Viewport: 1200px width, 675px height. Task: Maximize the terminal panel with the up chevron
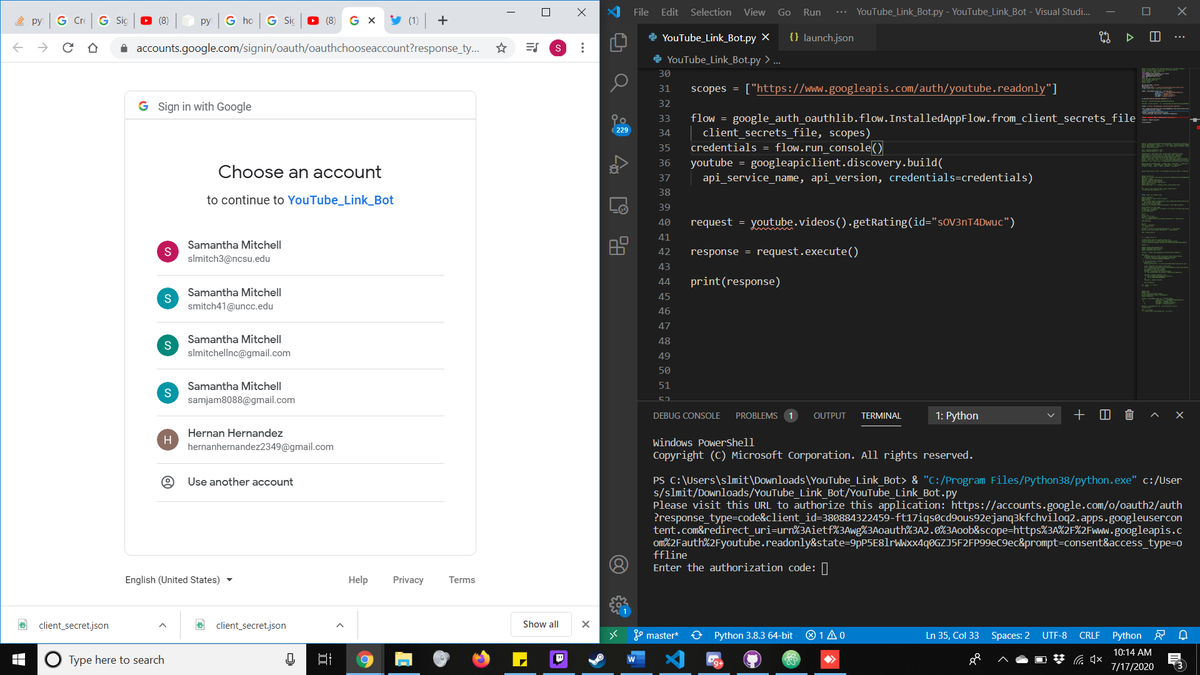point(1154,415)
